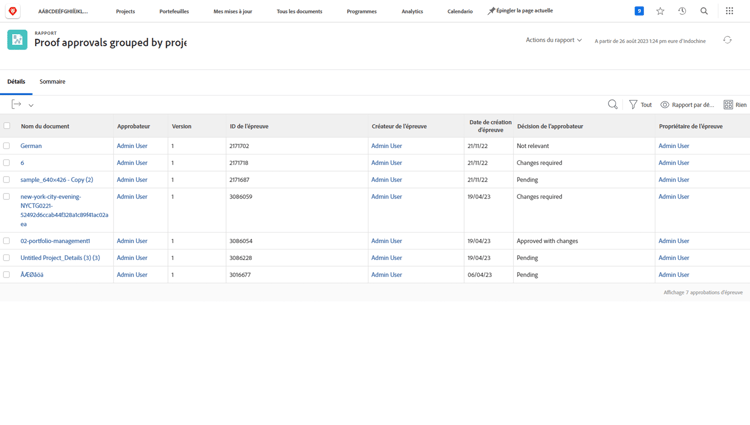750x425 pixels.
Task: Open the filter funnel Tout
Action: 640,105
